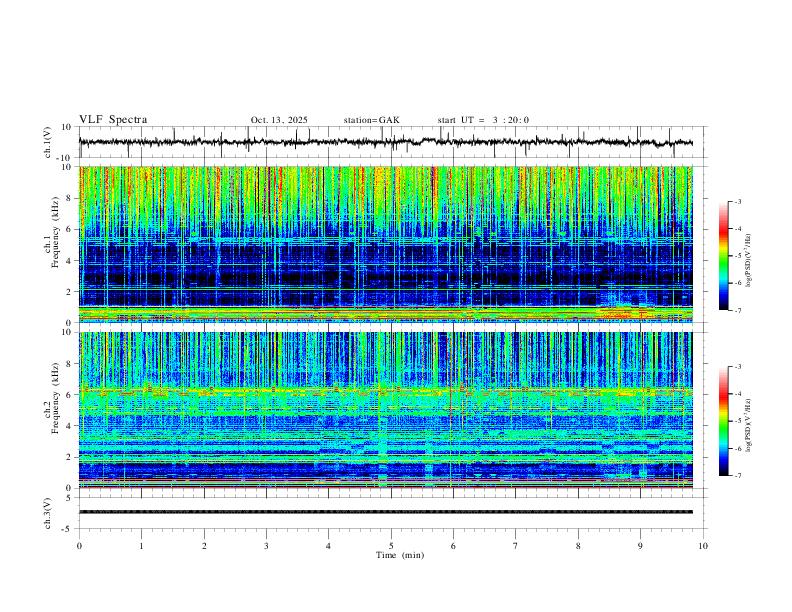Screen dimensions: 792x612
Task: Click the "VLF Spectra" plot title
Action: (x=113, y=120)
